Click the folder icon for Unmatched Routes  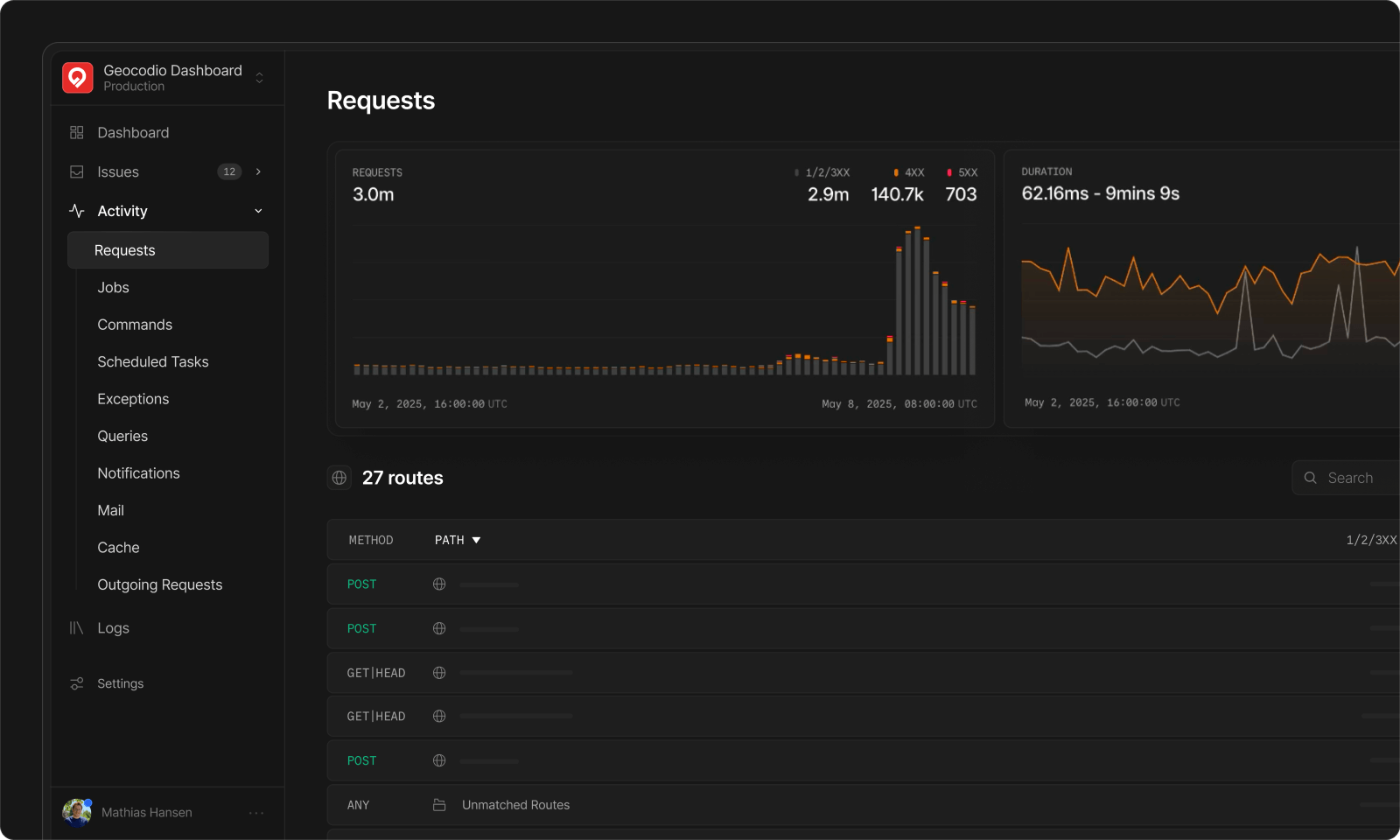point(439,805)
